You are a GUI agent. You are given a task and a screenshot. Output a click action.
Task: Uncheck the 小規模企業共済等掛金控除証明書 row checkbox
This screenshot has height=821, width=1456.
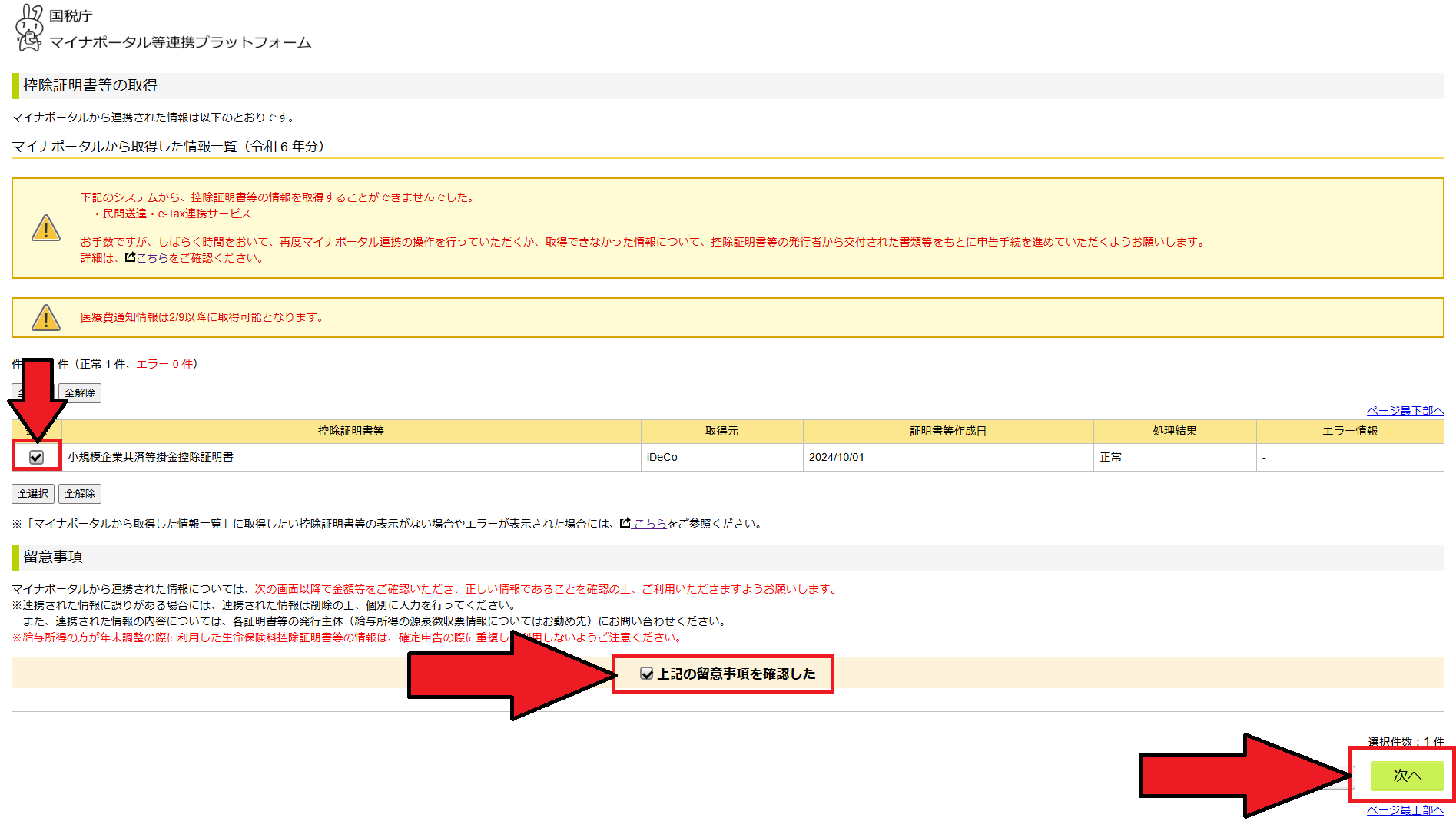coord(36,457)
